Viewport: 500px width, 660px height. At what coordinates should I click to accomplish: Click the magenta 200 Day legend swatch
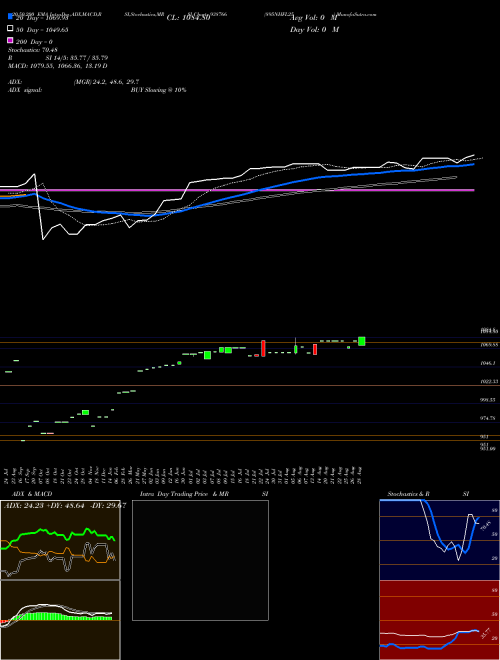click(x=10, y=41)
